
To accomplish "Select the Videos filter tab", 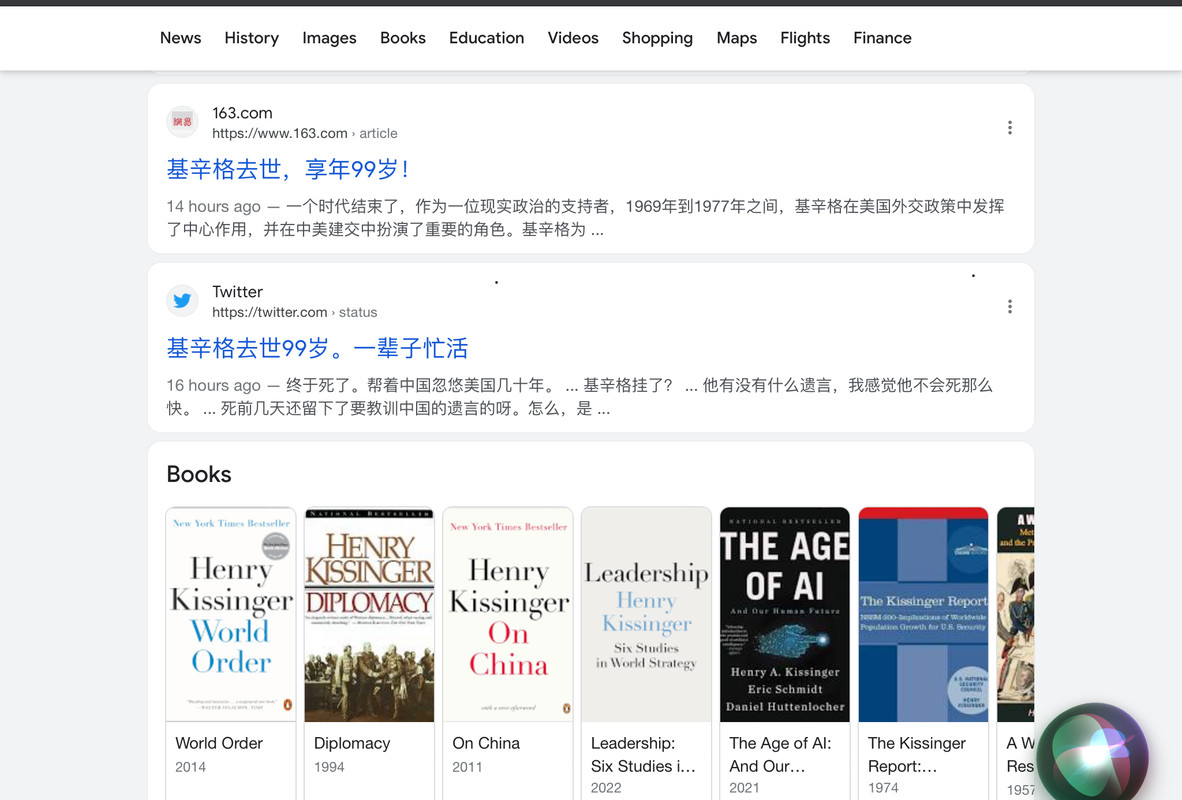I will point(573,38).
